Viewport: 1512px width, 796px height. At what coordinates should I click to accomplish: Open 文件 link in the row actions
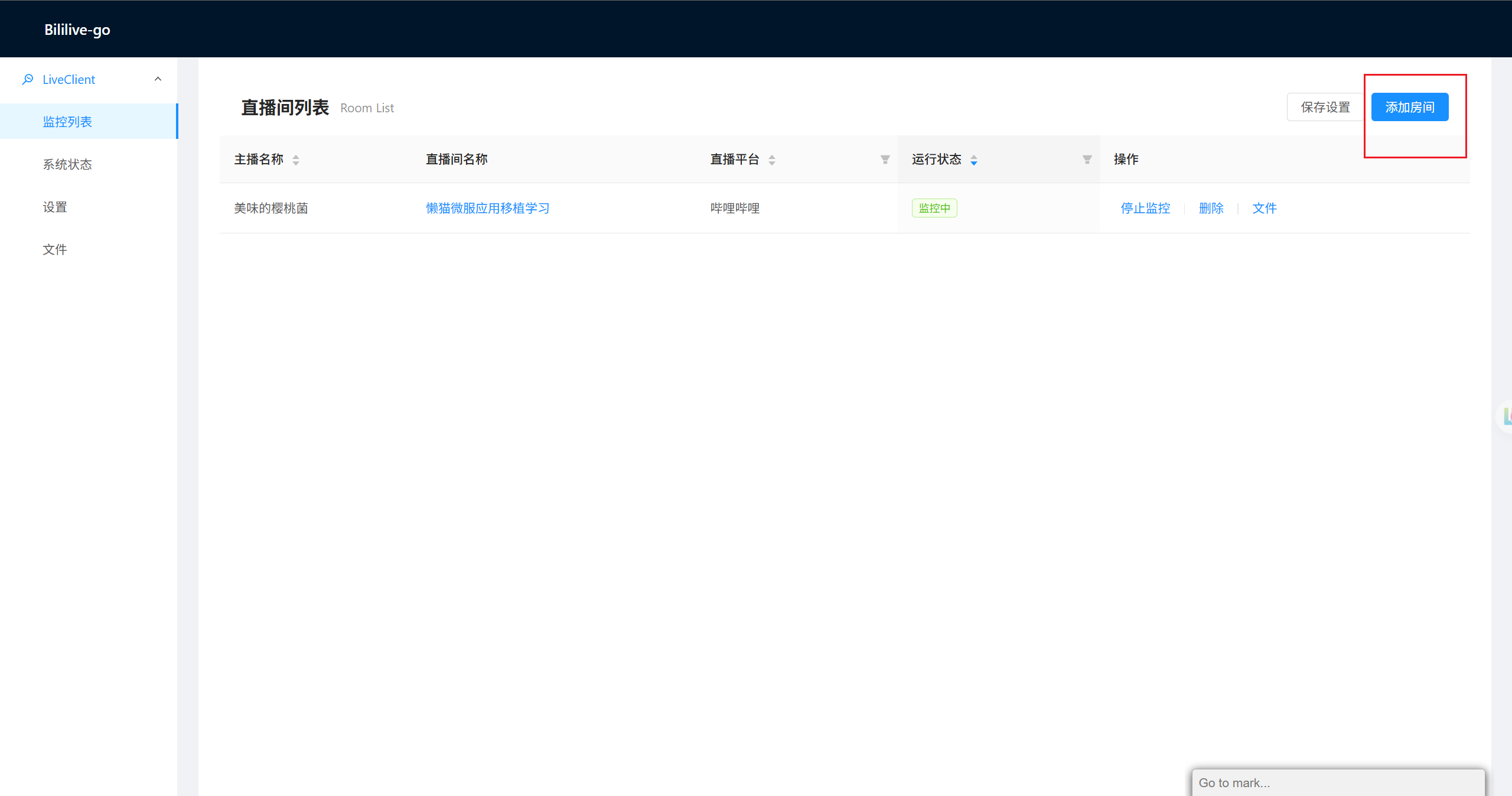pyautogui.click(x=1265, y=208)
